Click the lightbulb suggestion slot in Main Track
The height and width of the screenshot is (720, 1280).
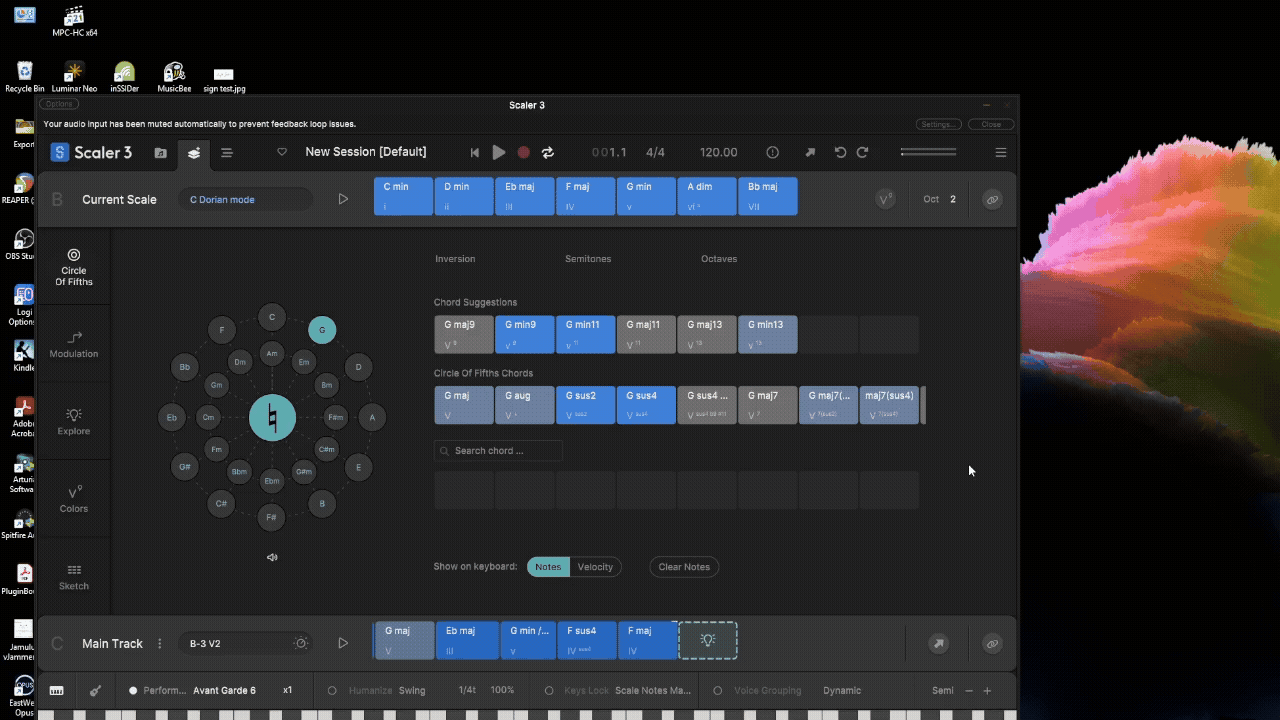pyautogui.click(x=708, y=640)
